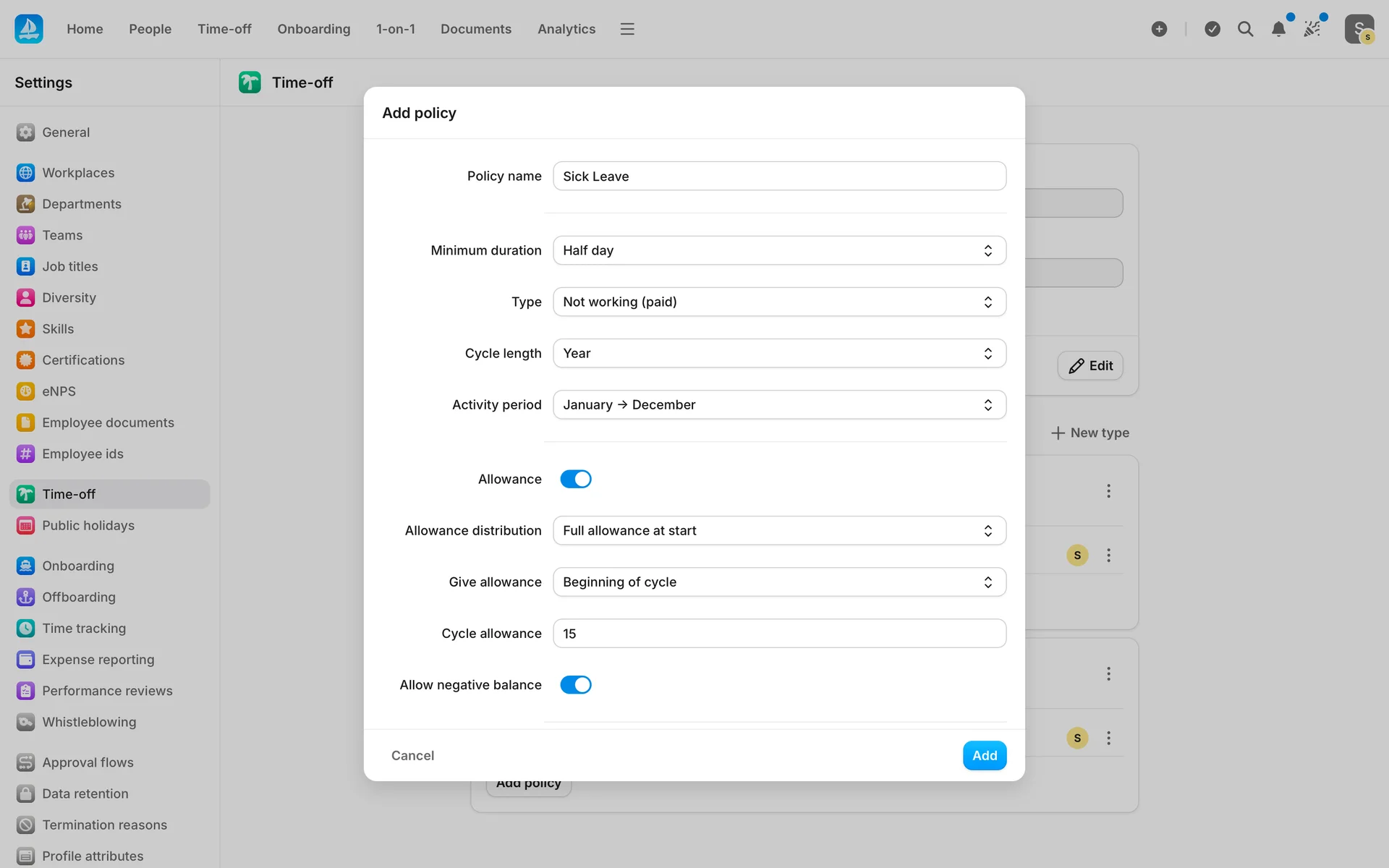Open the celebrations confetti icon

pyautogui.click(x=1312, y=29)
